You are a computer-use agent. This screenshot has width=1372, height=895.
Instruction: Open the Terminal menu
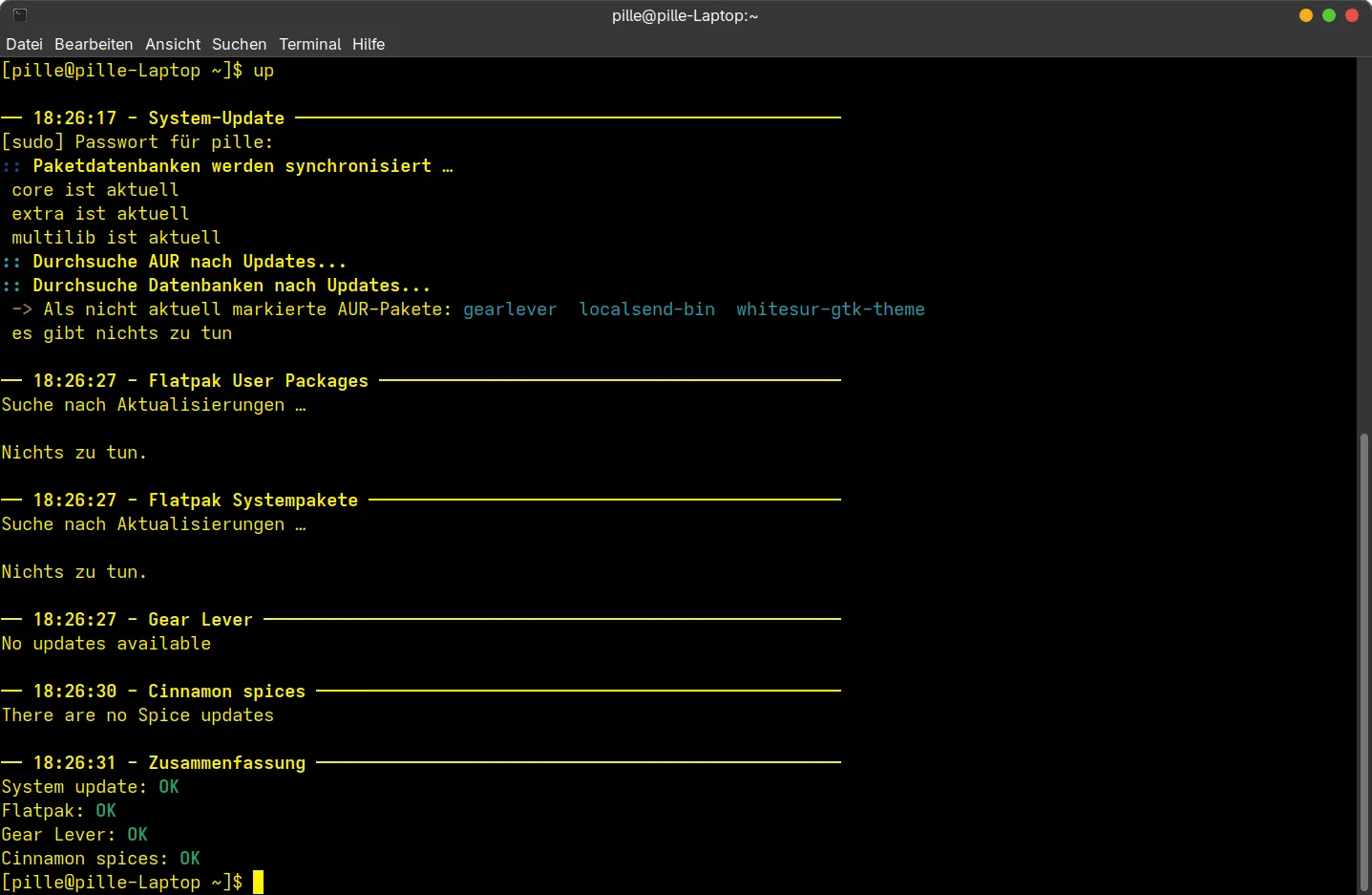pos(309,44)
